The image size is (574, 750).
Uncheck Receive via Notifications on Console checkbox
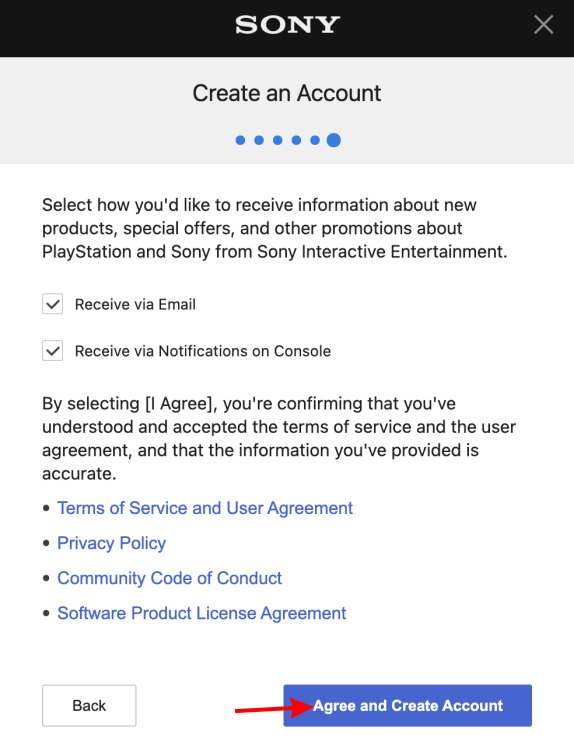pos(53,351)
